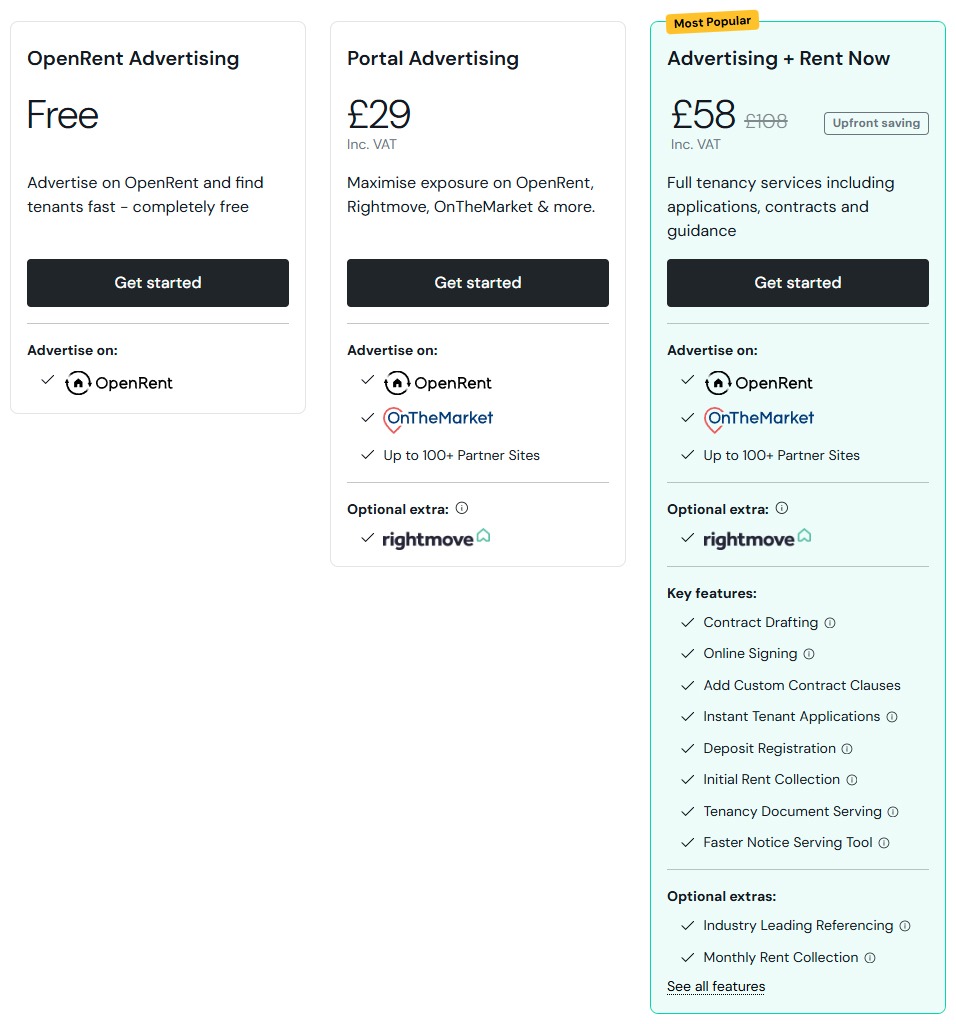Click the Up to 100+ Partner Sites entry
Viewport: 956px width, 1024px height.
point(462,455)
